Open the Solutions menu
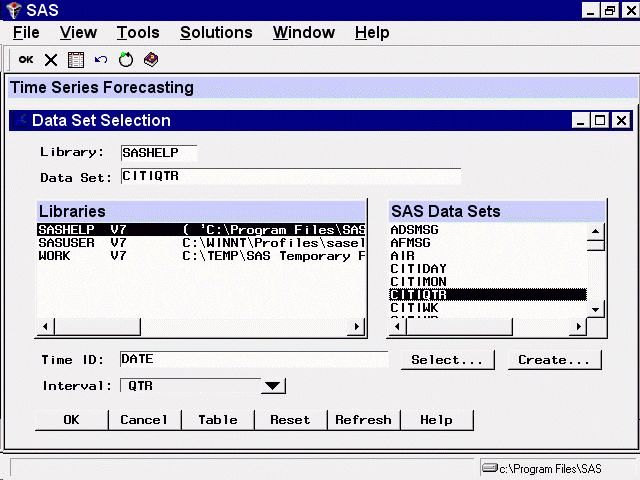The width and height of the screenshot is (640, 480). [216, 33]
